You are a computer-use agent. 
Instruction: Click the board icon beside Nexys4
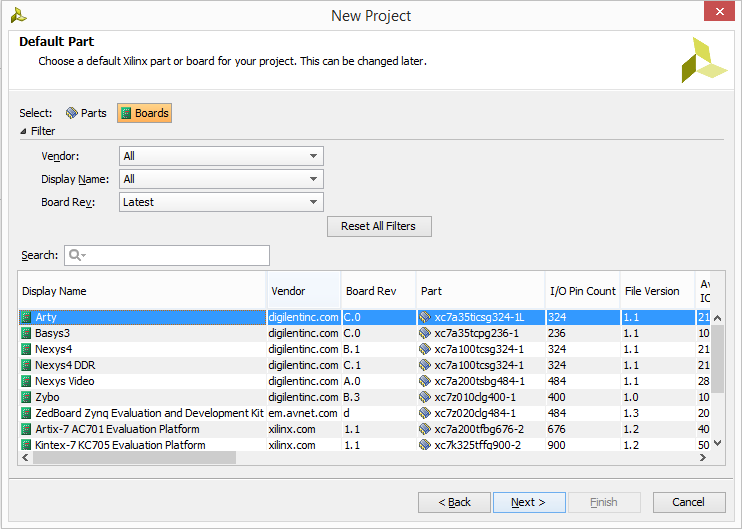pos(26,349)
